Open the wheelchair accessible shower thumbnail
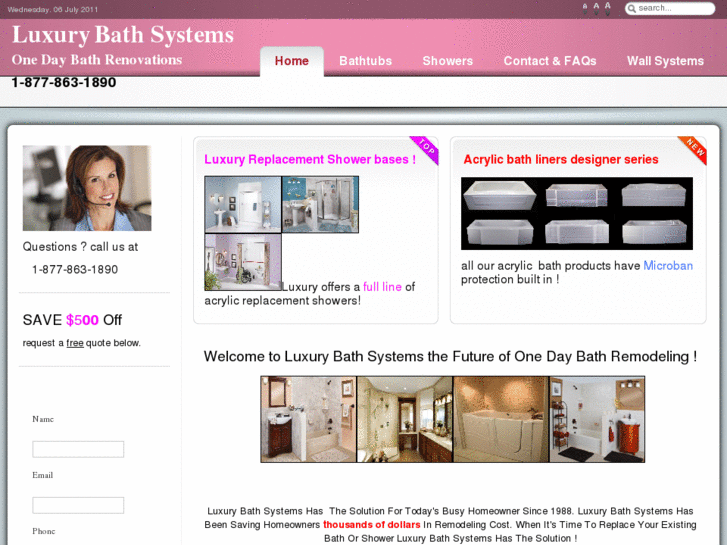Screen dimensions: 727x545 click(242, 262)
